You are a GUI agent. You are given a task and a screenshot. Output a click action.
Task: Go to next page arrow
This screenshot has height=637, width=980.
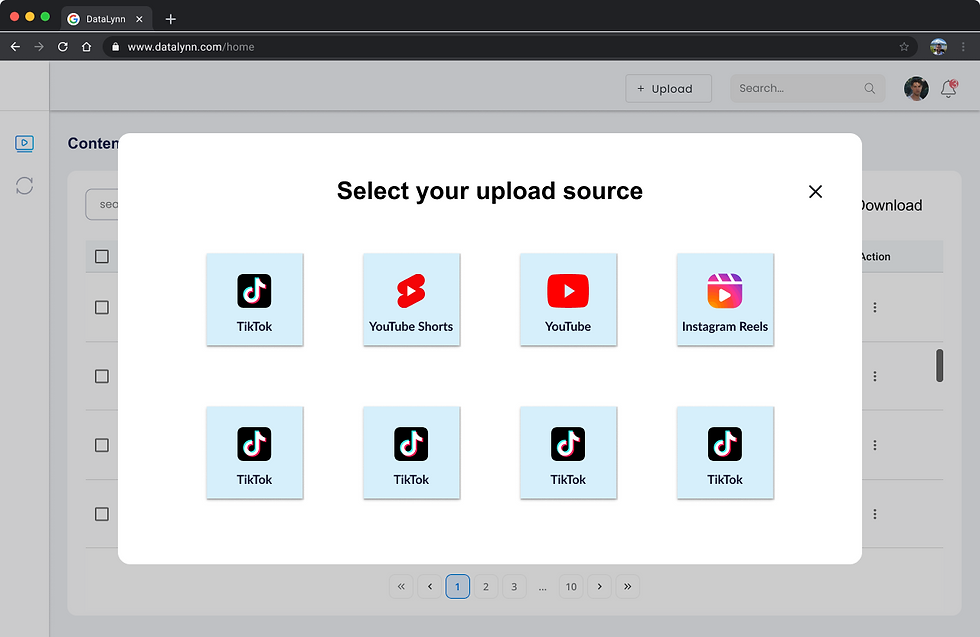click(599, 586)
